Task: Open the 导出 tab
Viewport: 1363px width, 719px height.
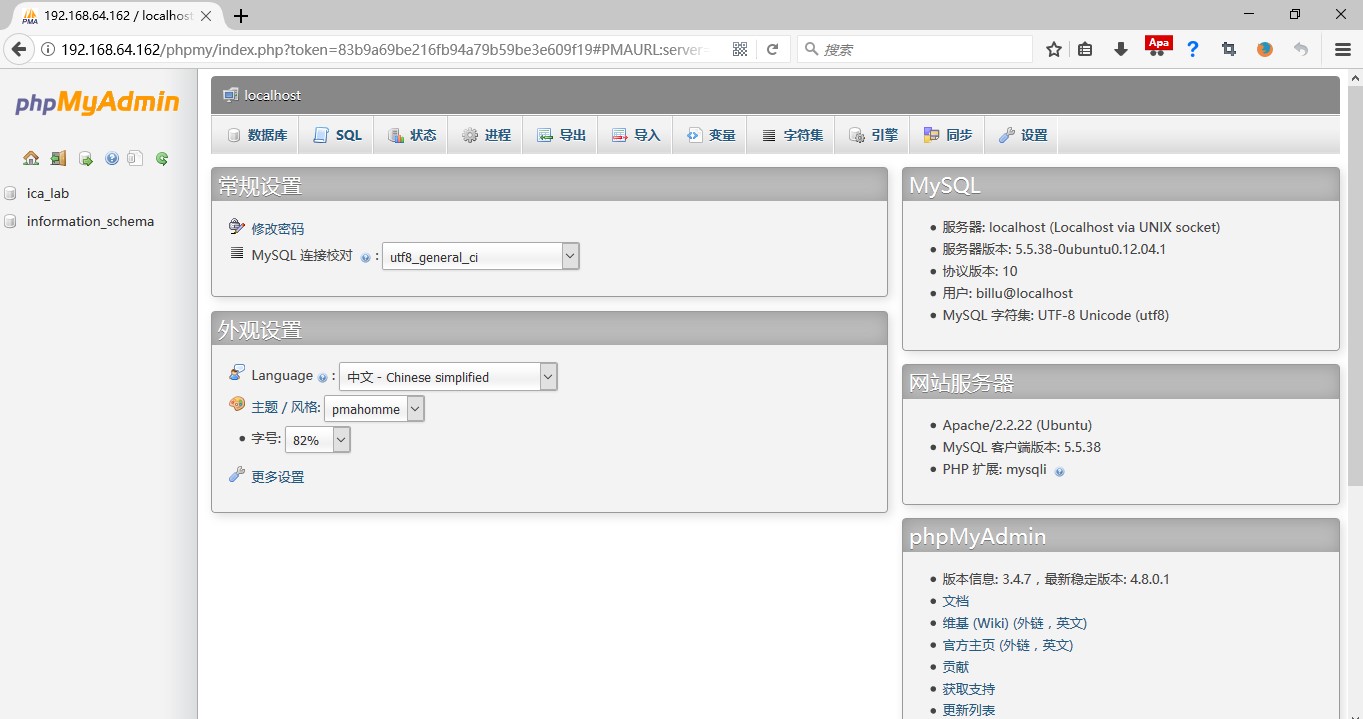Action: click(561, 135)
